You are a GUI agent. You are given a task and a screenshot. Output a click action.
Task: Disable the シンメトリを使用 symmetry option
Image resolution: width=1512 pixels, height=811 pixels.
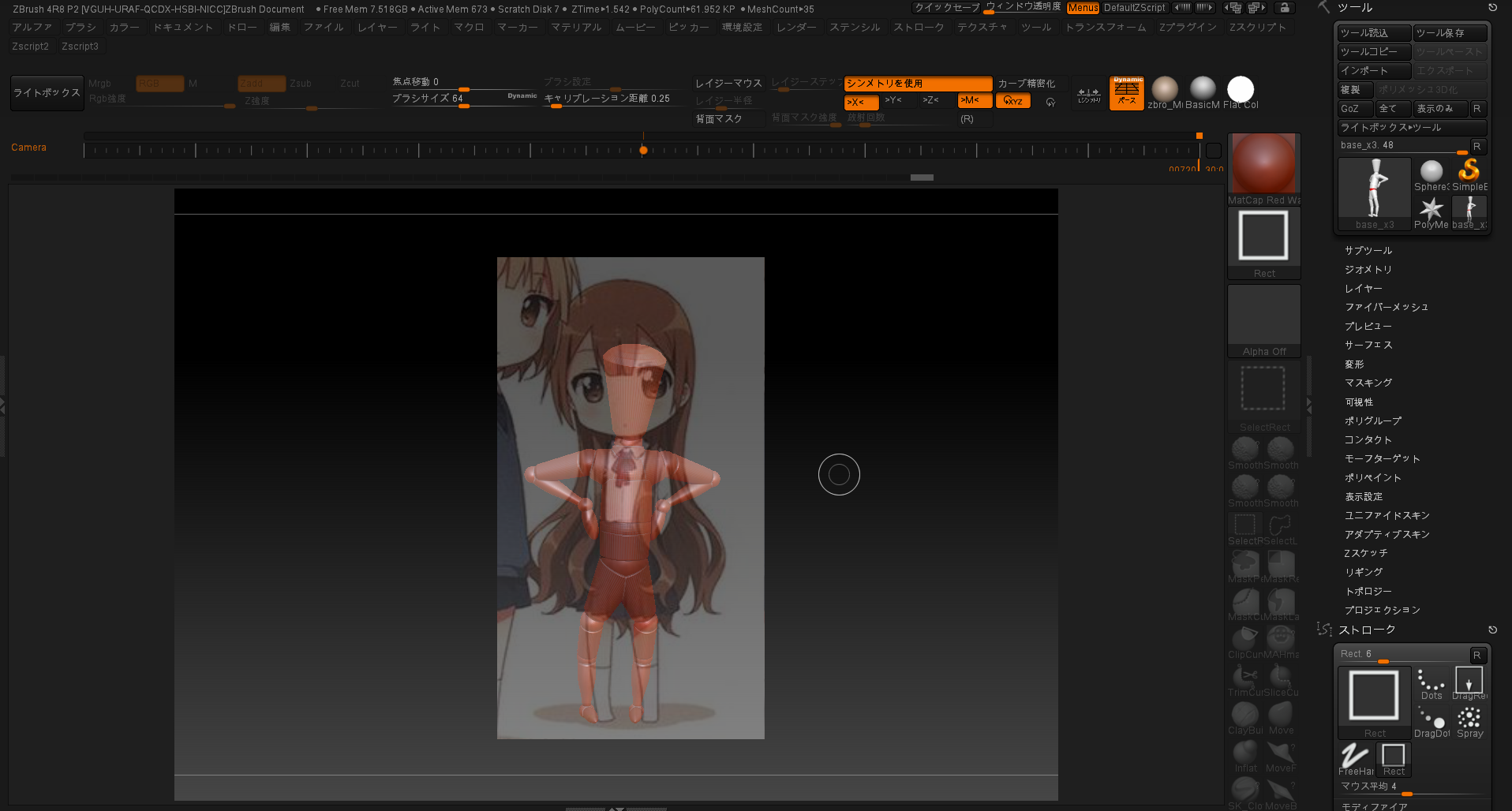click(x=917, y=83)
